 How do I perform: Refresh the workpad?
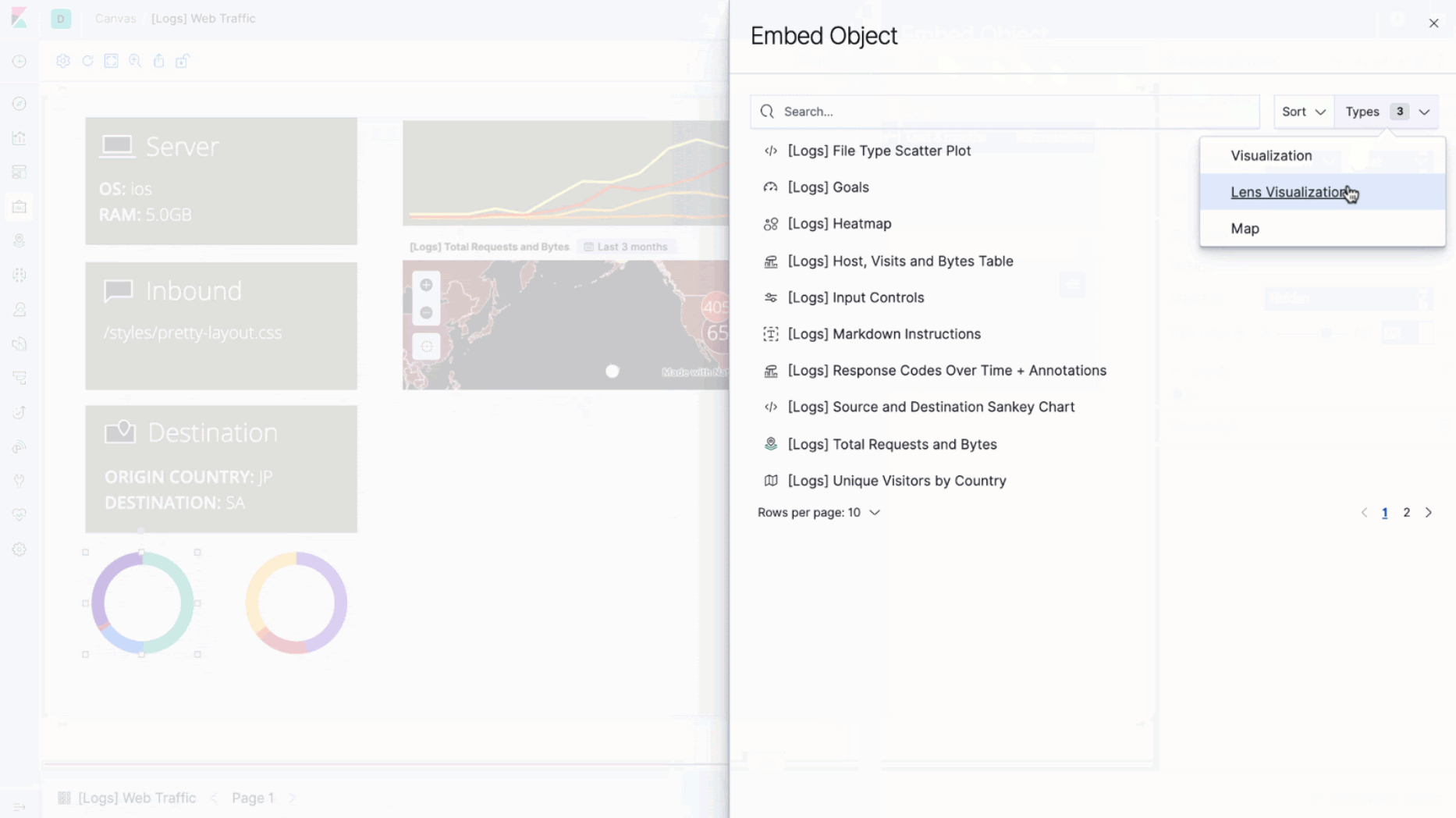[x=87, y=61]
